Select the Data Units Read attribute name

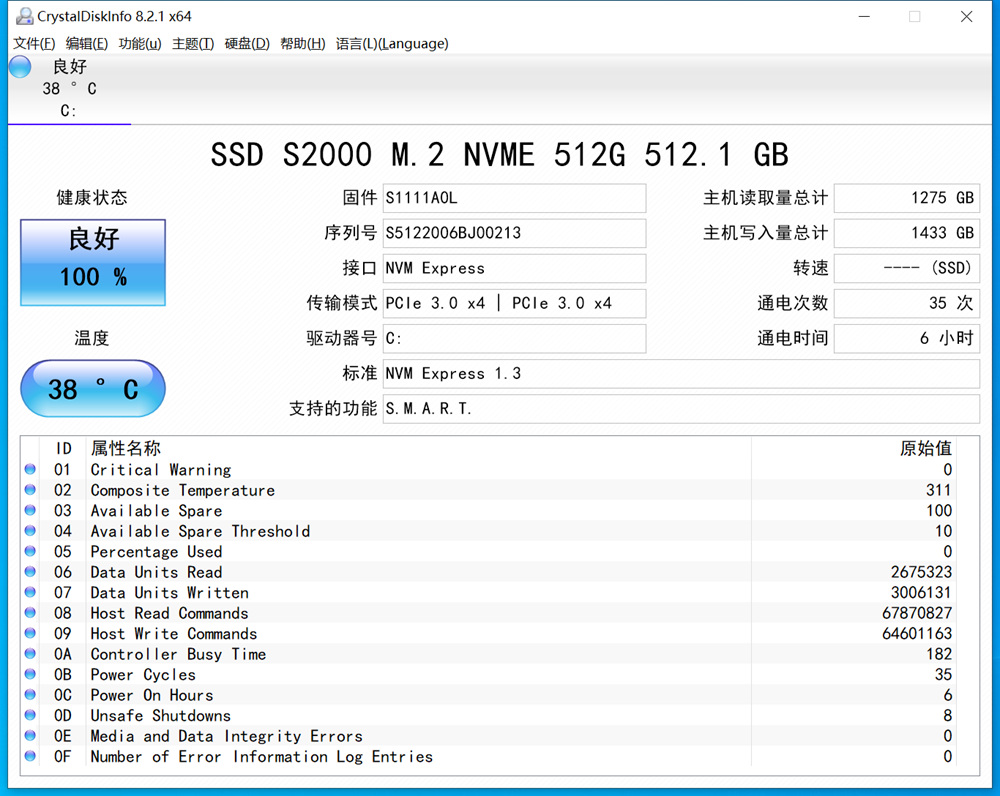[156, 571]
